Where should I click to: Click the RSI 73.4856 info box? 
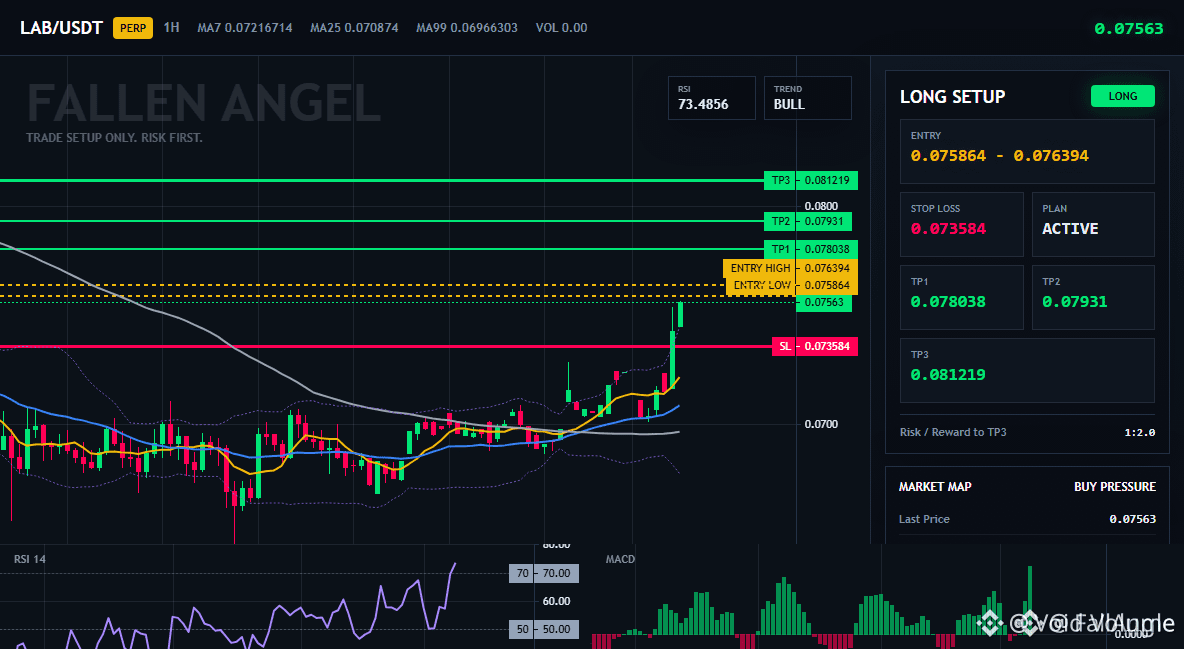pyautogui.click(x=711, y=97)
